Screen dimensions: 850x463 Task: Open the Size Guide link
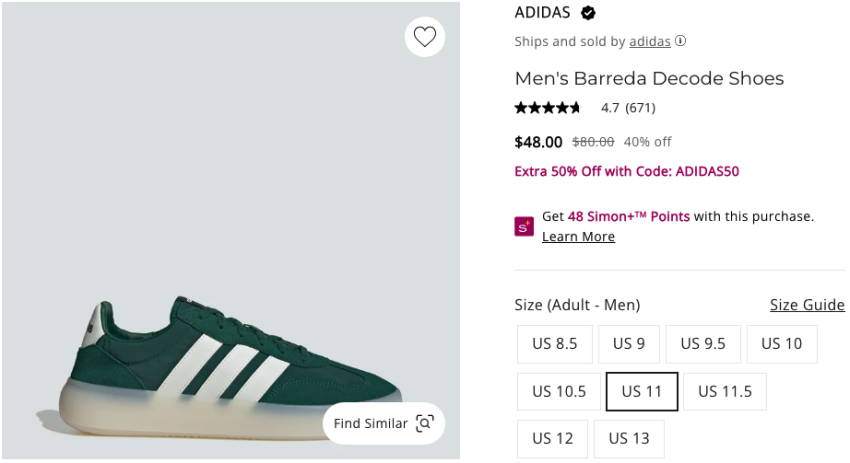point(807,305)
